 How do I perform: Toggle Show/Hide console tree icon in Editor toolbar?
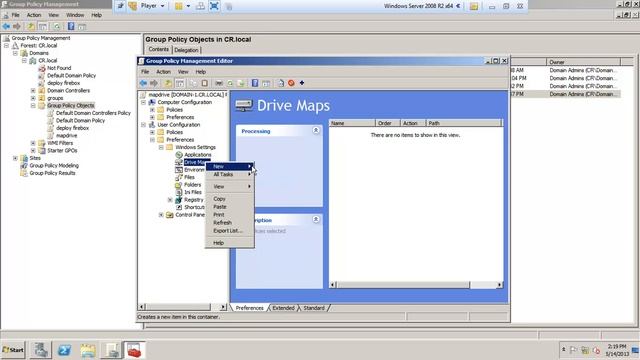pos(180,83)
